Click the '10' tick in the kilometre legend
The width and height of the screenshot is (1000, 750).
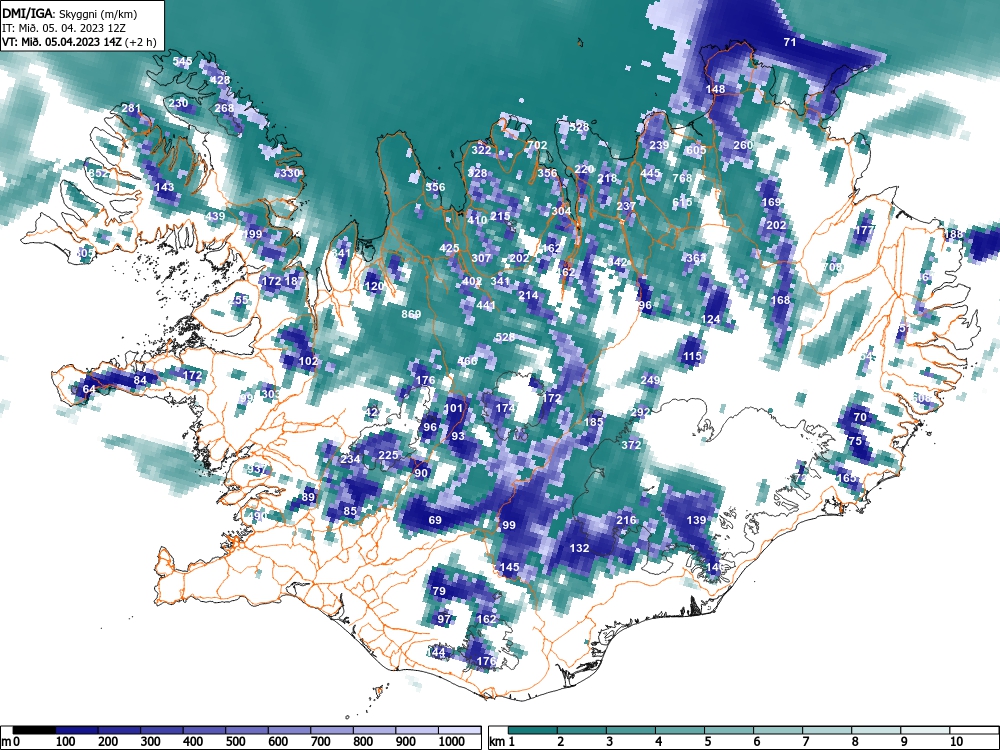(x=956, y=742)
